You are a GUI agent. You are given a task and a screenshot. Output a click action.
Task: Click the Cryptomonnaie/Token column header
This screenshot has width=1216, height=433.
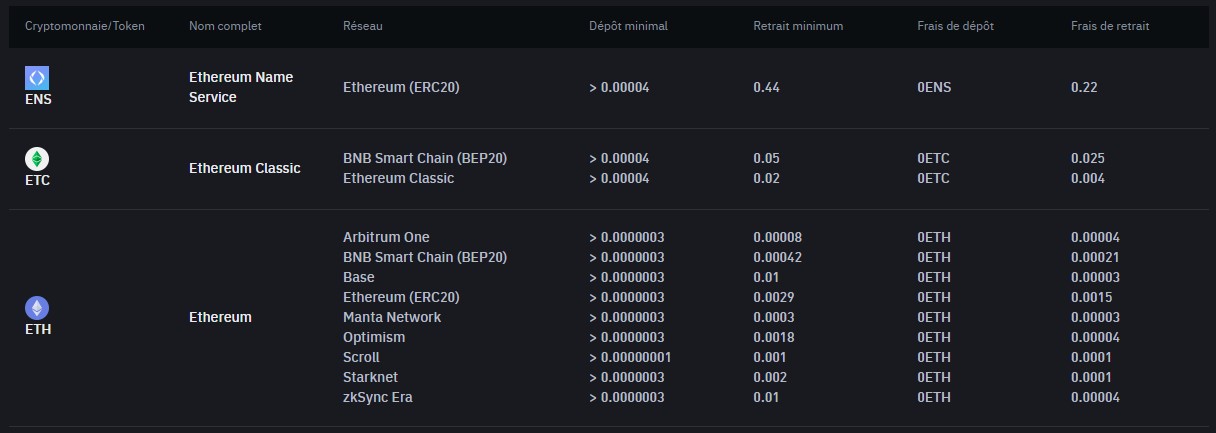coord(85,26)
